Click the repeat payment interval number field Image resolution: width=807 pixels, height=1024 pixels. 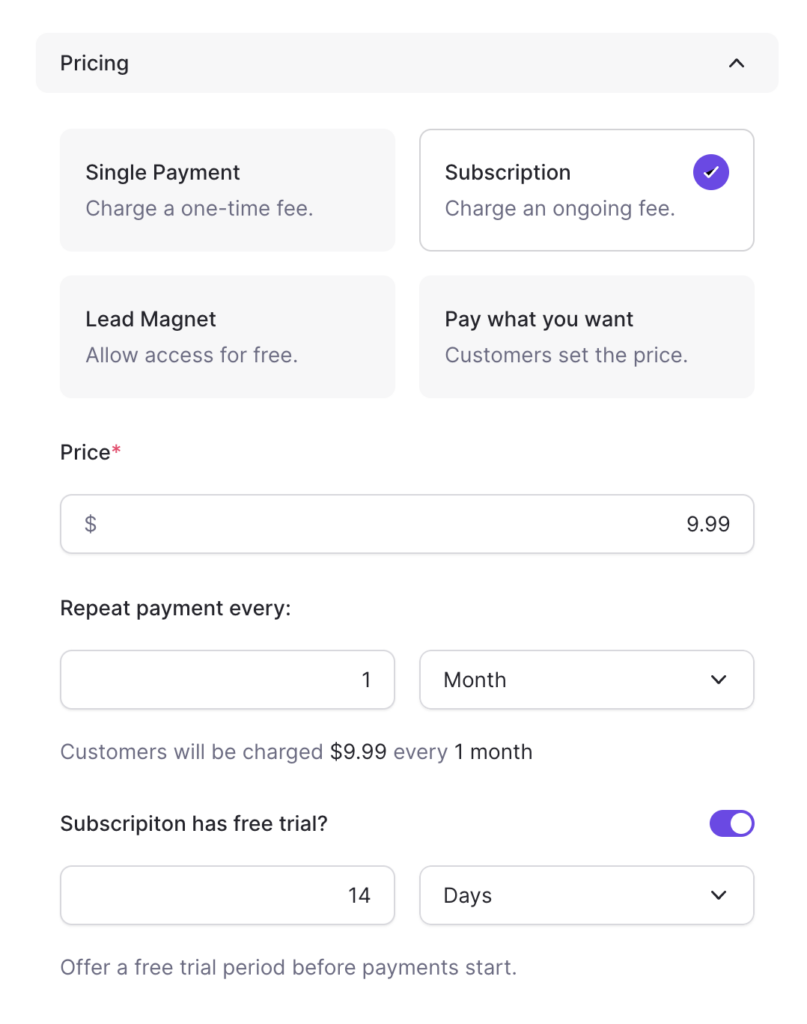click(227, 680)
